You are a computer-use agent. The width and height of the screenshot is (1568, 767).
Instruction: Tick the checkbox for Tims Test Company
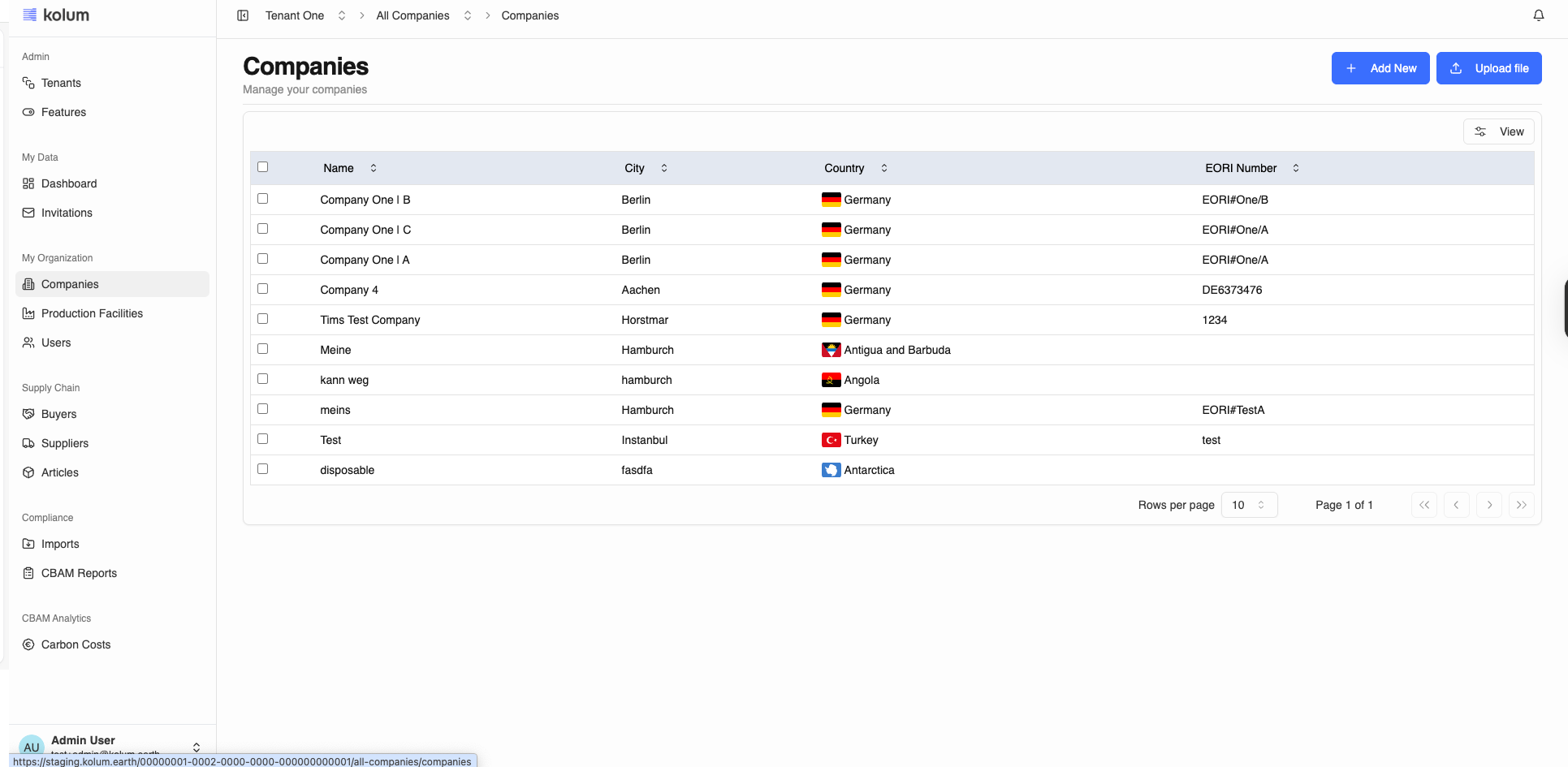pos(262,319)
